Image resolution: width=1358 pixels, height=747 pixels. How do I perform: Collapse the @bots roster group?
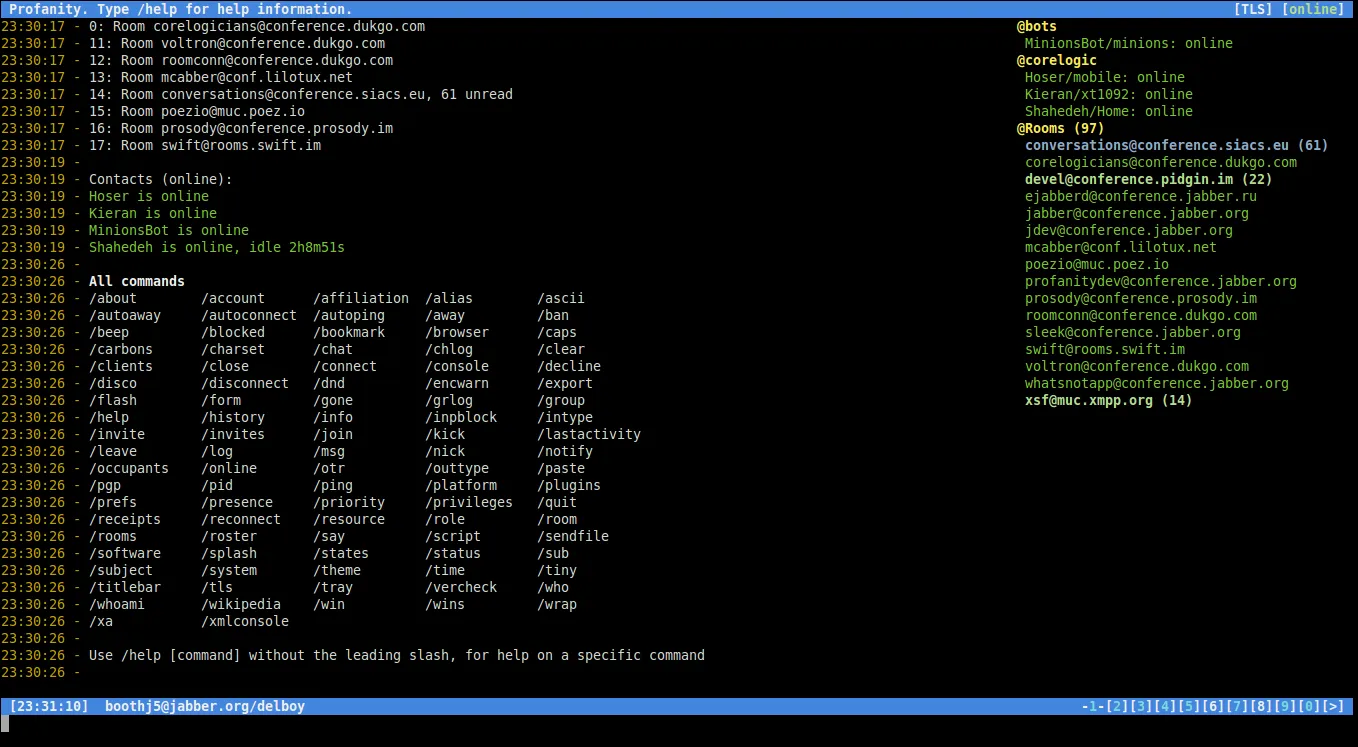click(1036, 26)
